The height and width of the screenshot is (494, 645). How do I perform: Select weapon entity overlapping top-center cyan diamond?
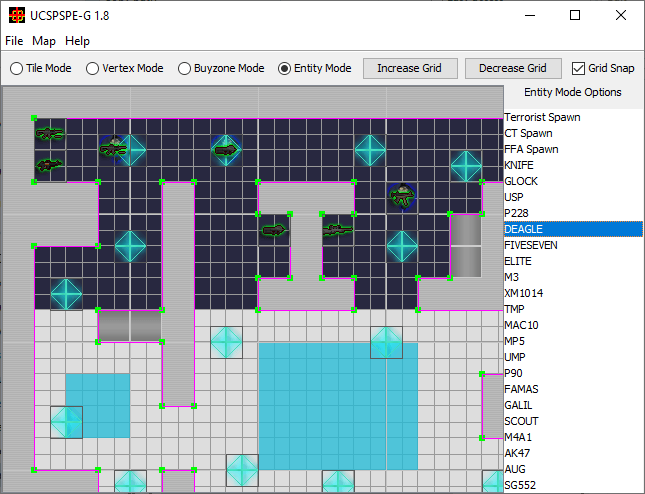[x=225, y=150]
